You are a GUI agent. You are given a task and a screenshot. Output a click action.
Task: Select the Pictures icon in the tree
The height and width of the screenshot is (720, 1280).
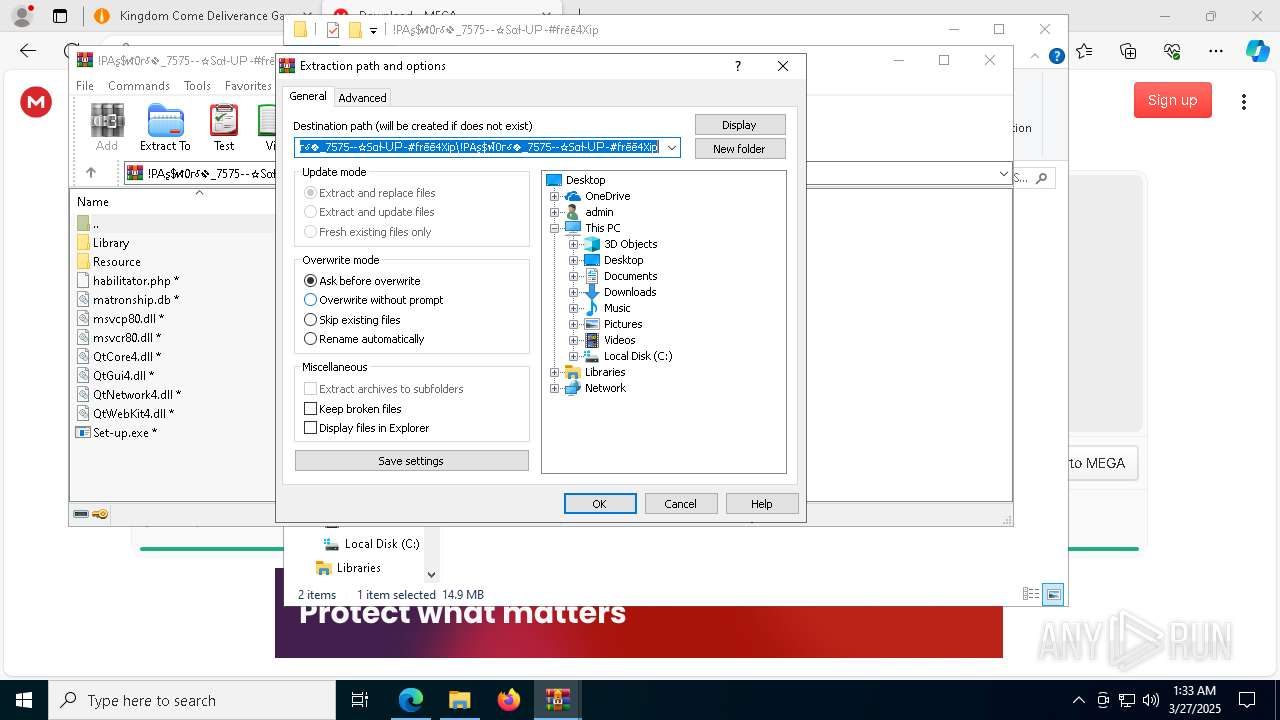click(x=592, y=324)
